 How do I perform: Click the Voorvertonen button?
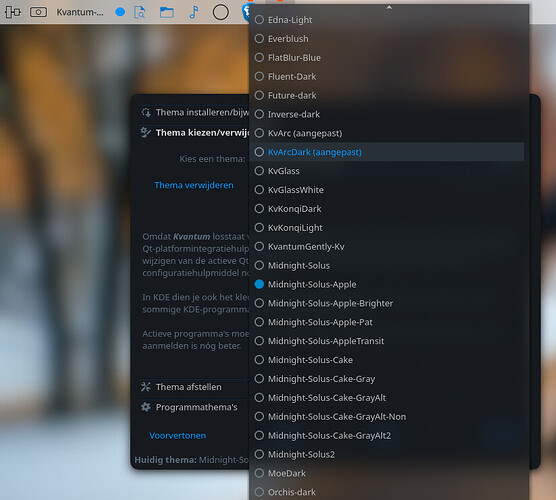coord(178,435)
